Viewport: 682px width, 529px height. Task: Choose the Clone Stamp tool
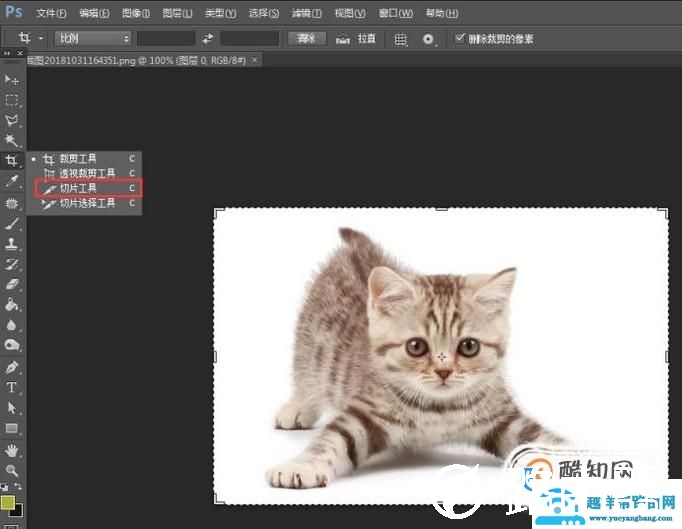tap(12, 243)
